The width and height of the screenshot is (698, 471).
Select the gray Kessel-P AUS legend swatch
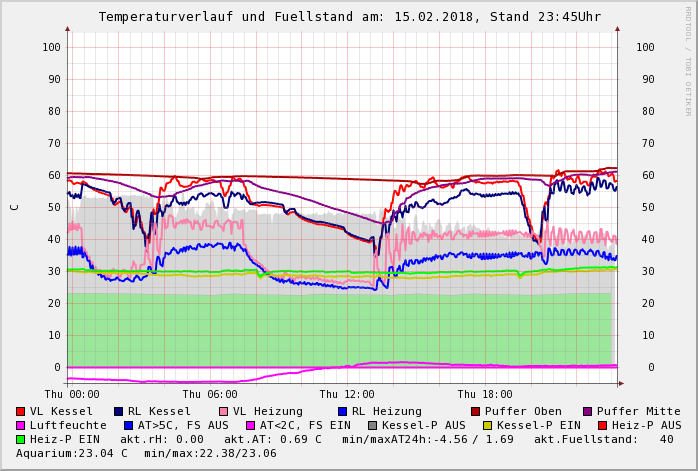tap(372, 425)
